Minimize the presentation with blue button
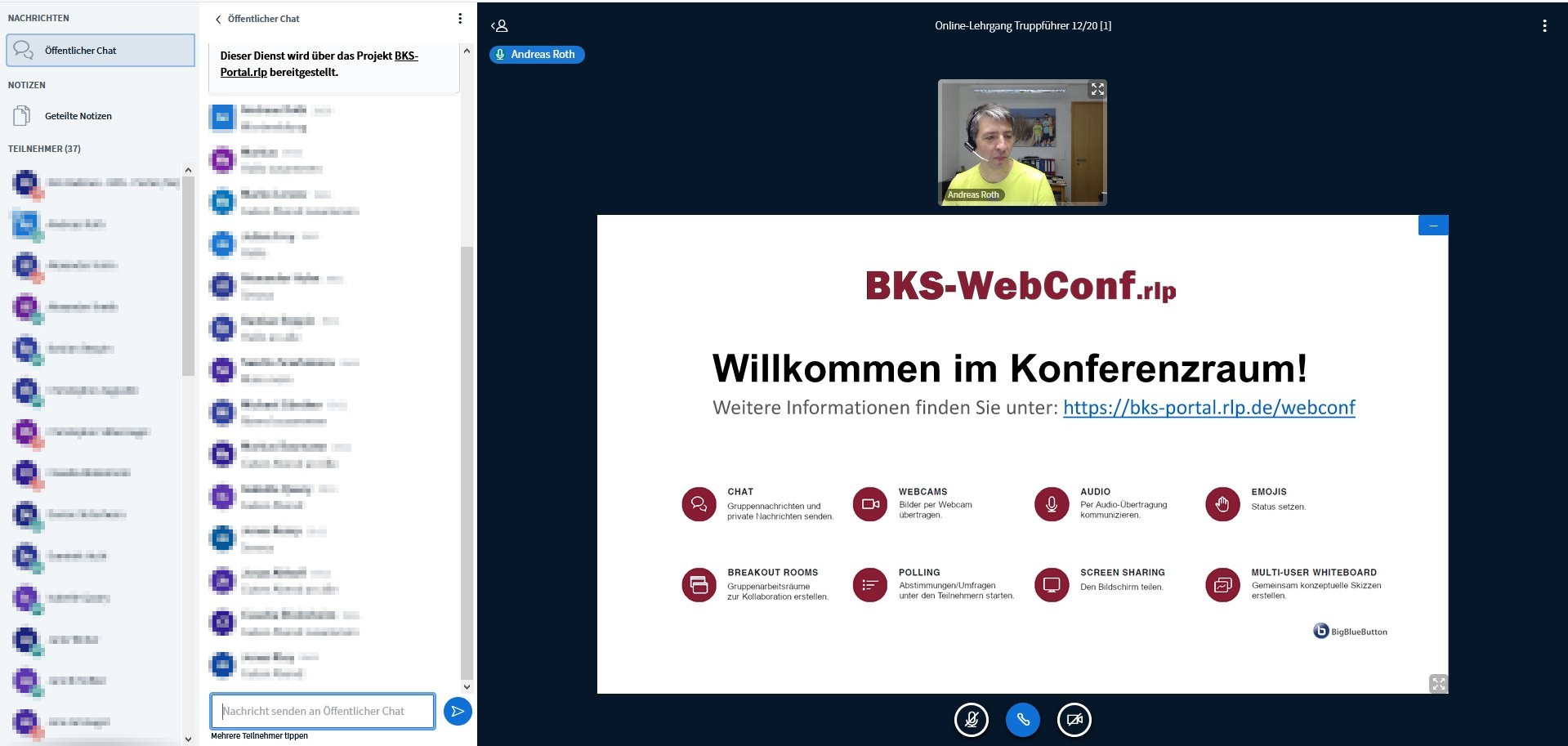The height and width of the screenshot is (746, 1568). click(1433, 226)
